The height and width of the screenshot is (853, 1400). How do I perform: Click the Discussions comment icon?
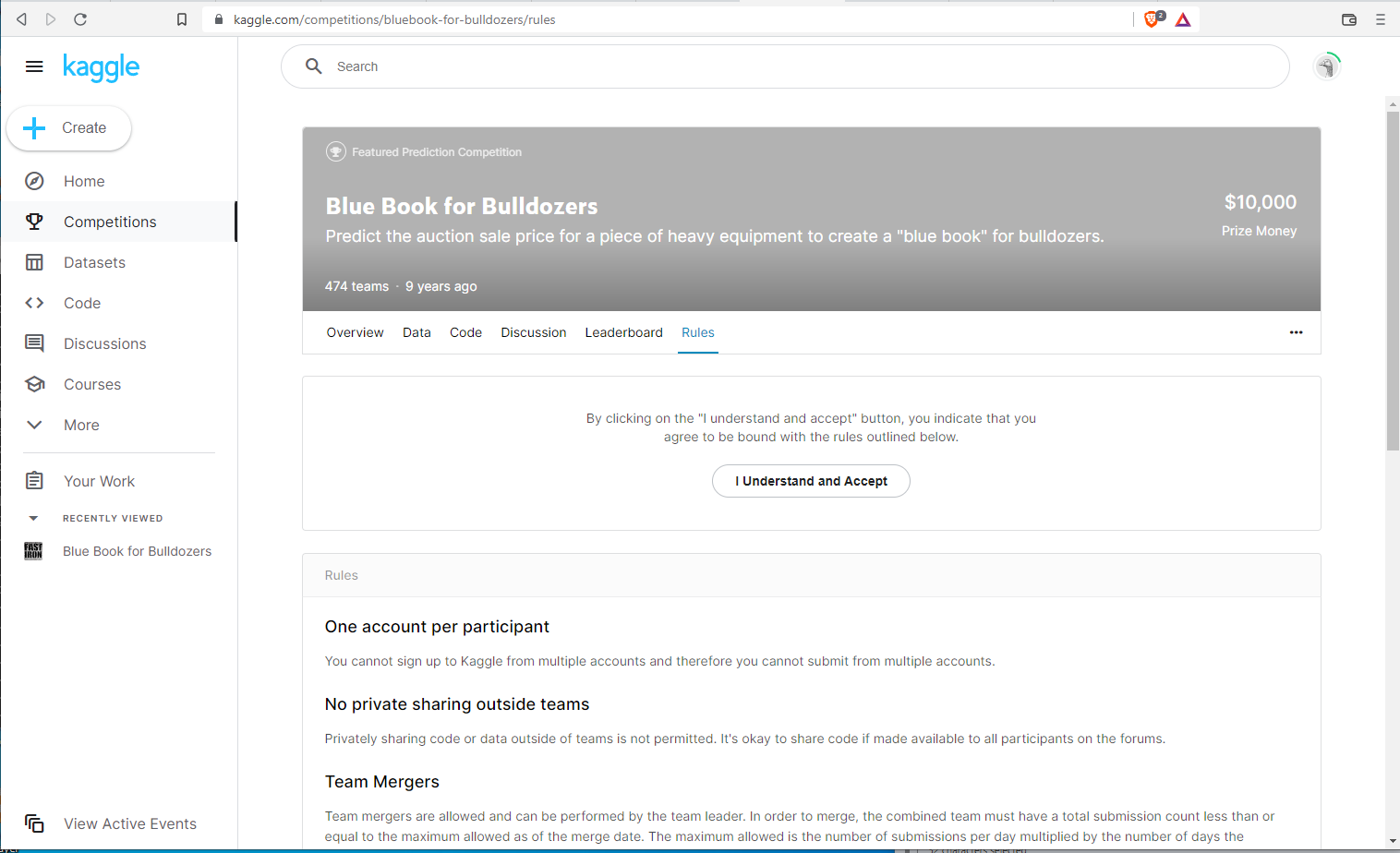[x=34, y=343]
